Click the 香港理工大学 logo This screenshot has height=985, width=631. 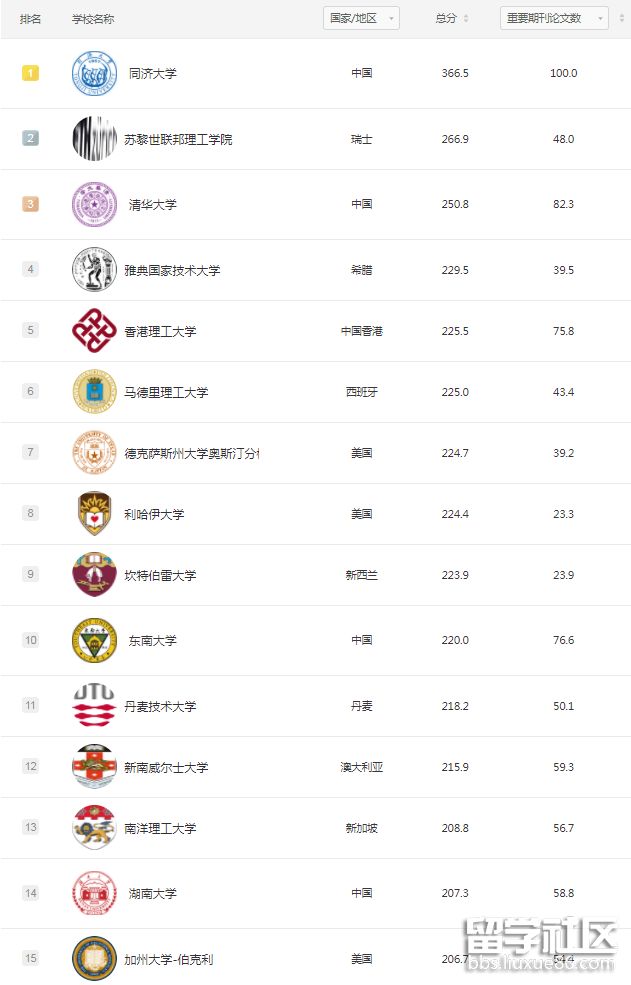94,331
